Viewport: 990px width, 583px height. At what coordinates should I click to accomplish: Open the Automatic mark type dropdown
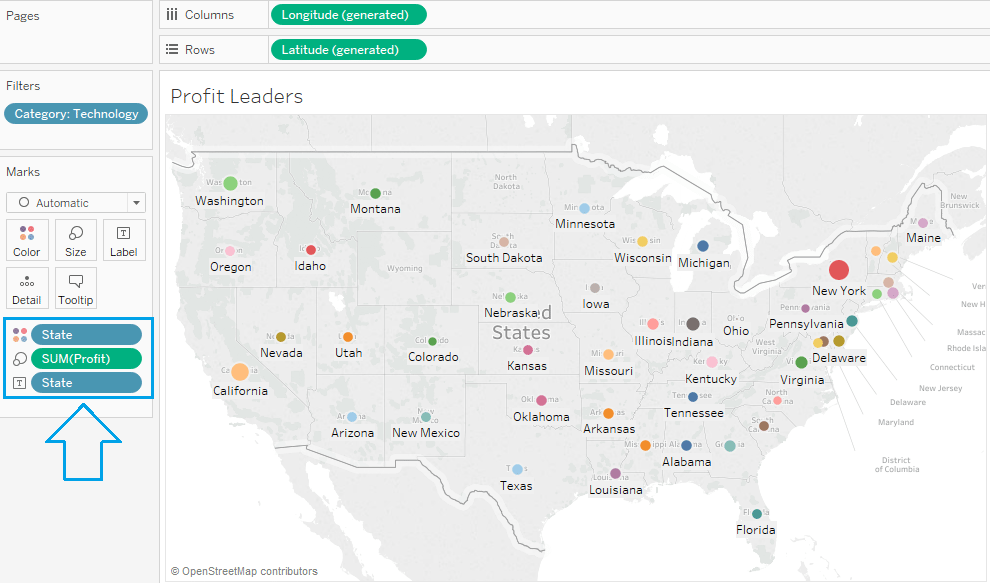point(75,202)
